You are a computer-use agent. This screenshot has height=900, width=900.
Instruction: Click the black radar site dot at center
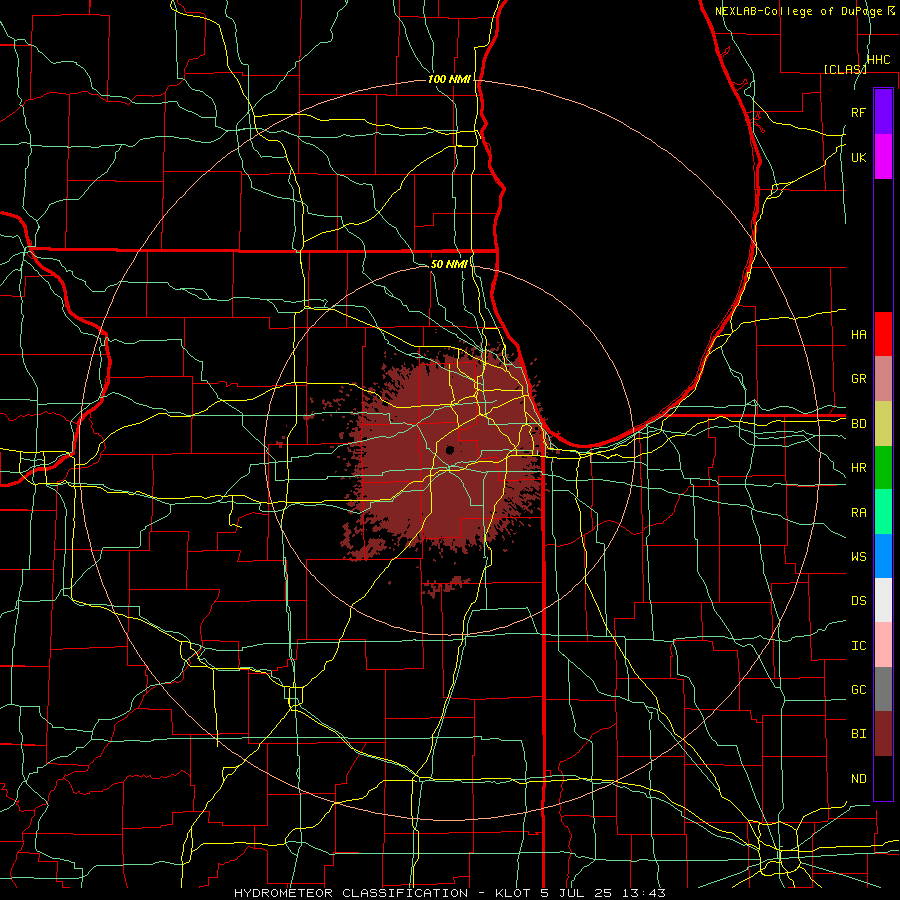point(450,450)
